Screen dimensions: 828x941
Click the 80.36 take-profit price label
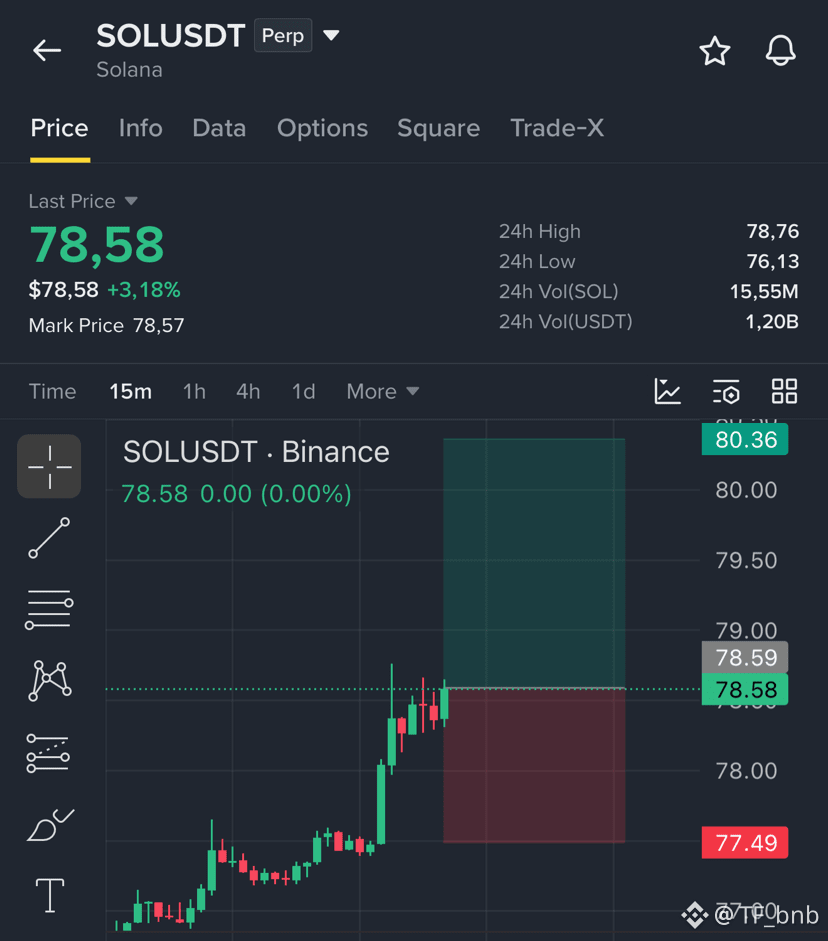[x=745, y=439]
